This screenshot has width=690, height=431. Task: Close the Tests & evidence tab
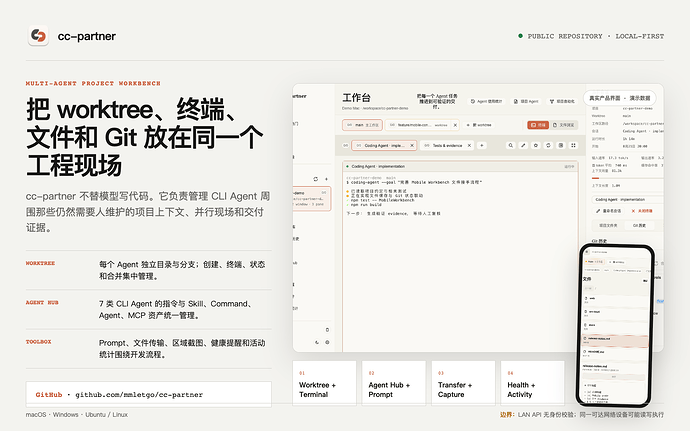pos(469,145)
